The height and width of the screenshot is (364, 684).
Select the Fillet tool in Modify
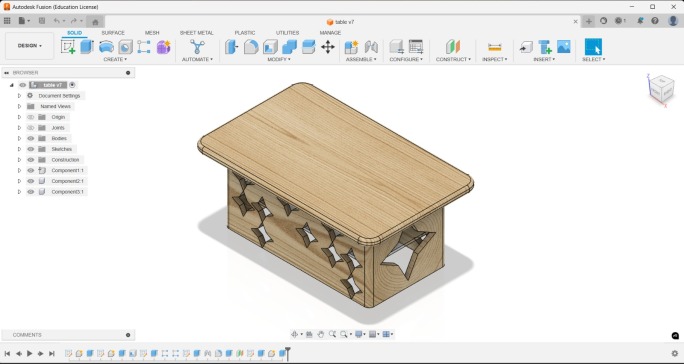[x=251, y=47]
